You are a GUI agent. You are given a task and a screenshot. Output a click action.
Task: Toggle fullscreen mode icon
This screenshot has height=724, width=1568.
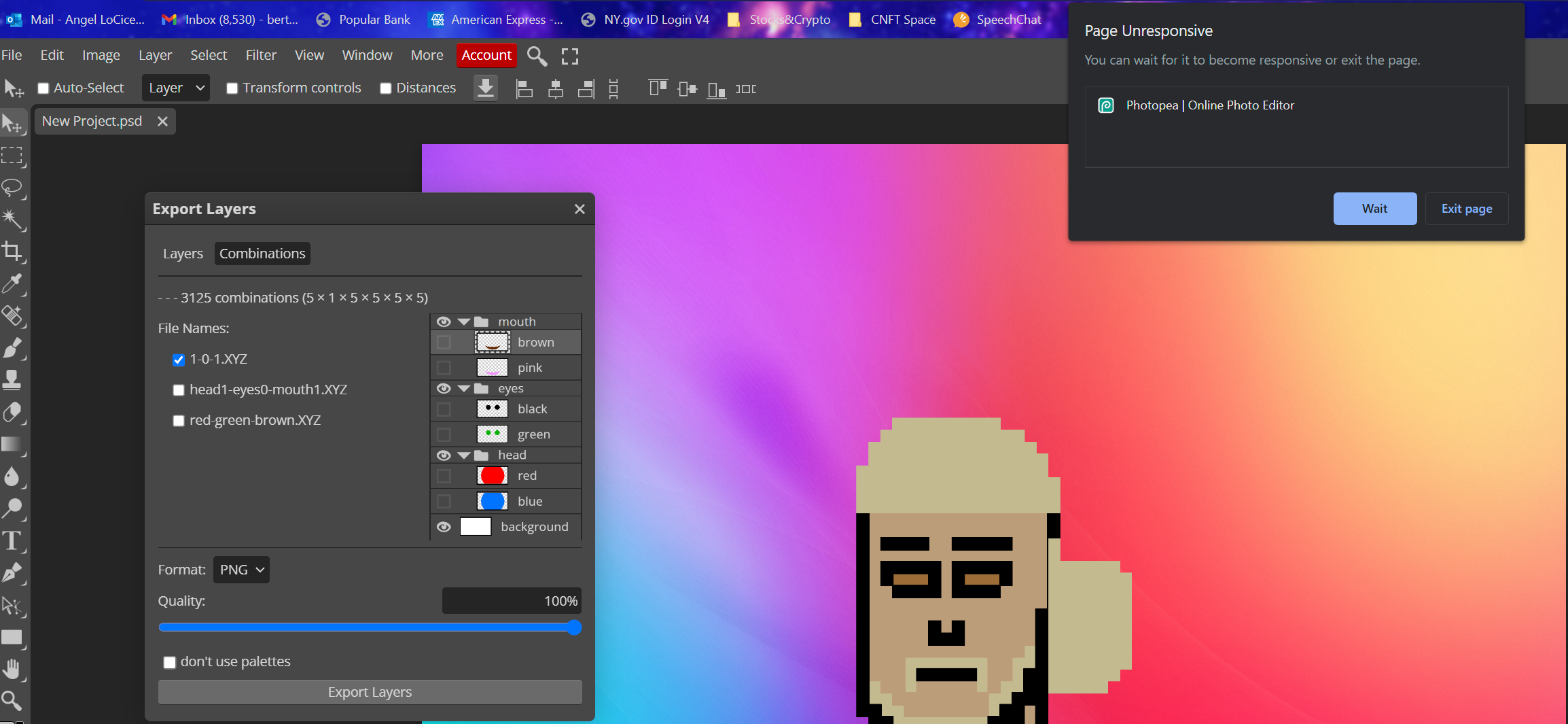click(570, 56)
